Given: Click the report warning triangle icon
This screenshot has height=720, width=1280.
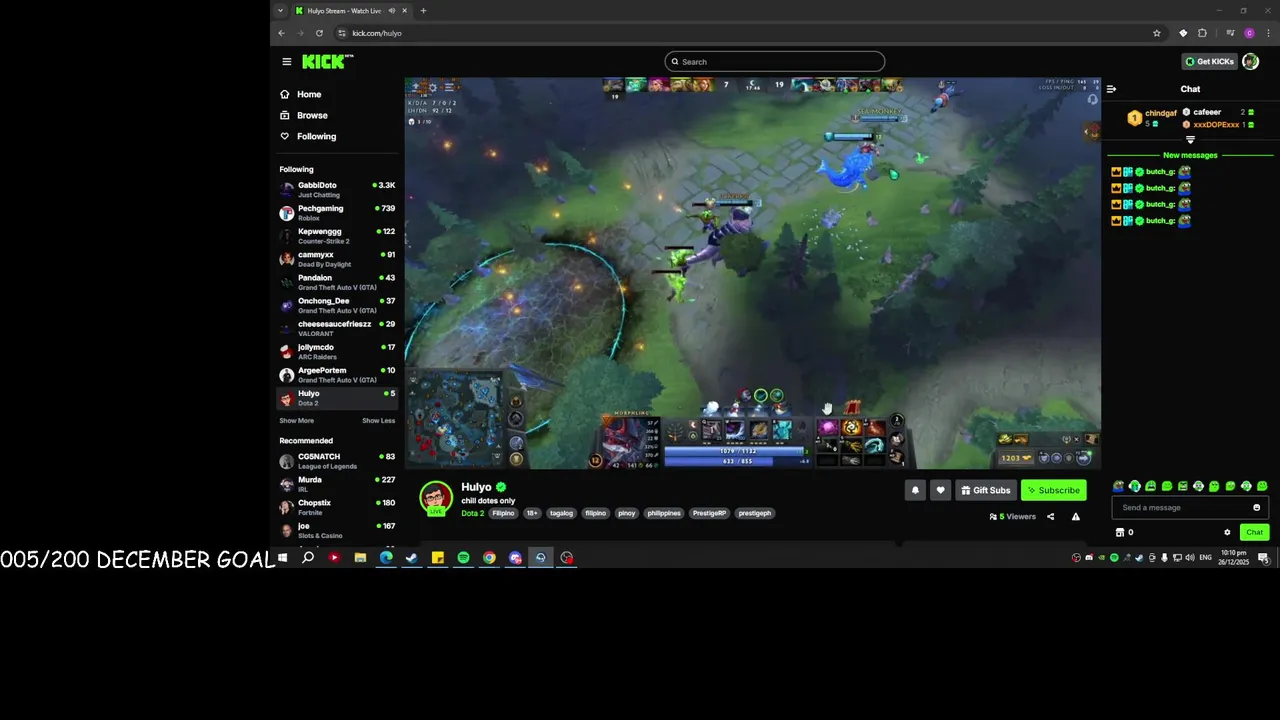Looking at the screenshot, I should (1075, 517).
